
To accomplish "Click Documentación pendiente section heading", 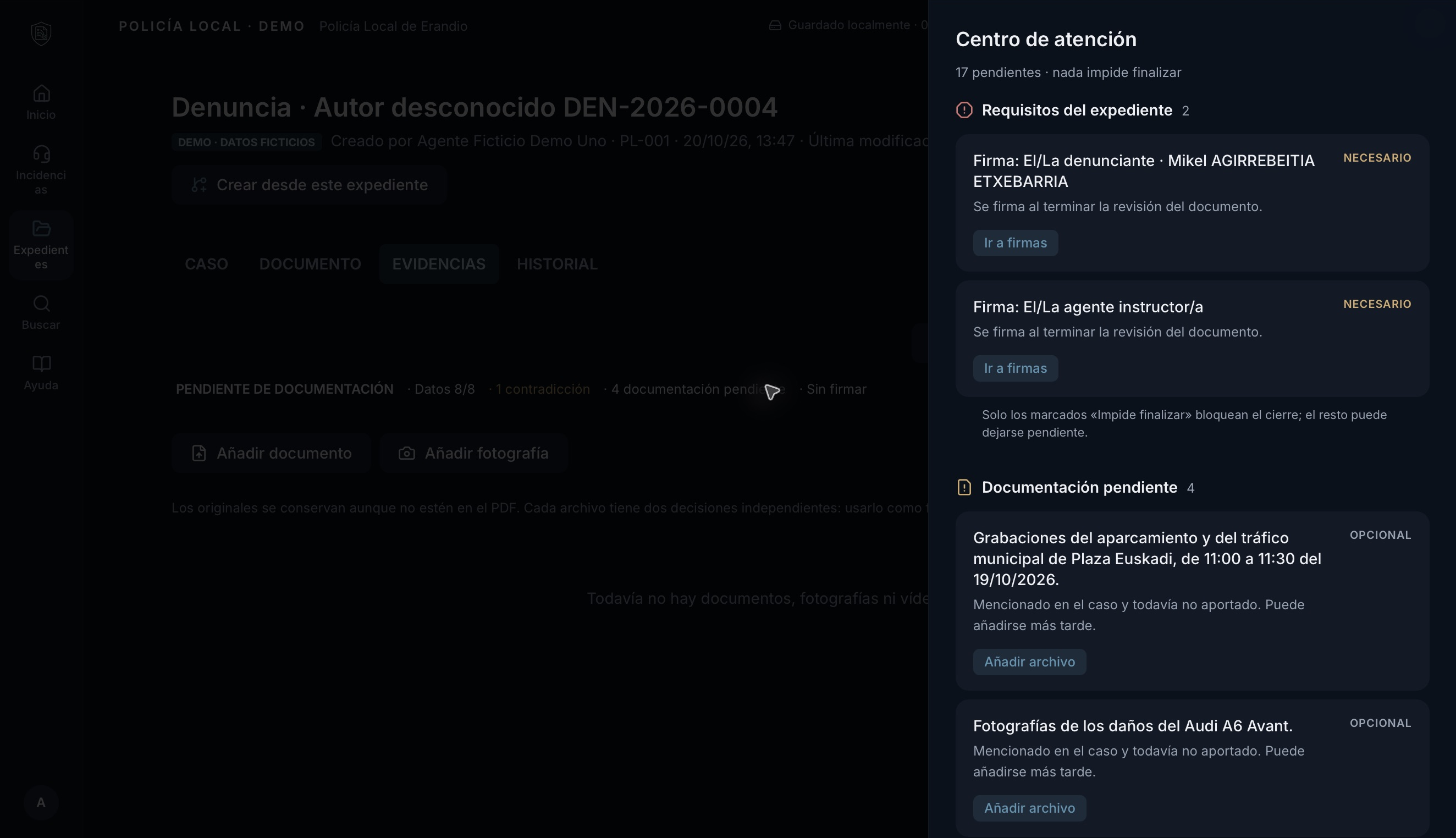I will [x=1079, y=487].
